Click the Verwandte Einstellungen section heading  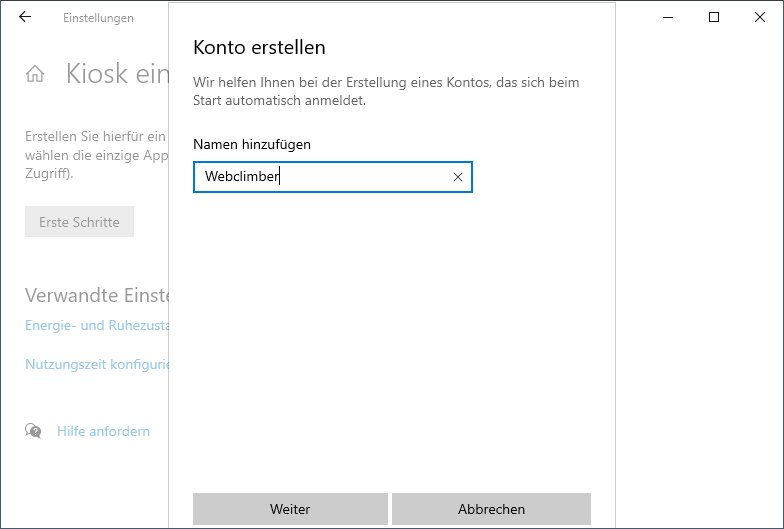pos(97,295)
